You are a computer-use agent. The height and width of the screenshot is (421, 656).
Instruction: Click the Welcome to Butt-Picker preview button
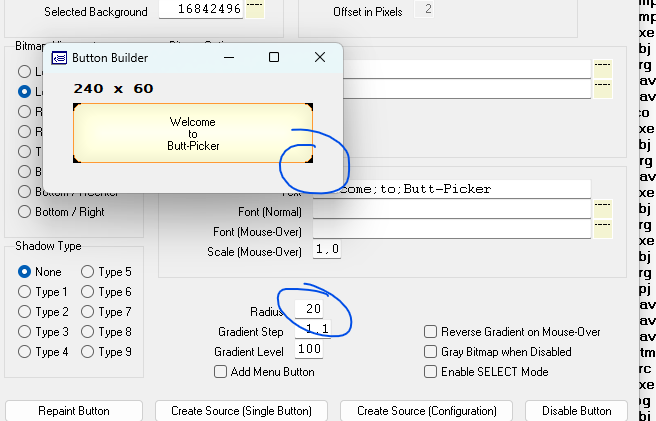click(x=193, y=133)
